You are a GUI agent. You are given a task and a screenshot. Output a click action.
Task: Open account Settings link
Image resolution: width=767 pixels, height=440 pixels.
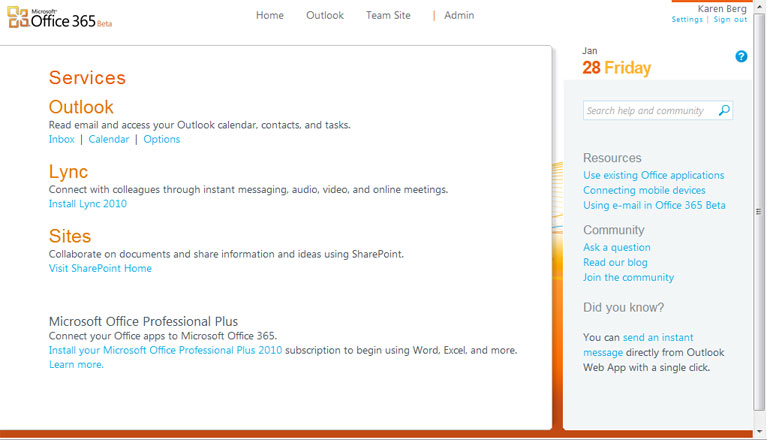[x=687, y=20]
